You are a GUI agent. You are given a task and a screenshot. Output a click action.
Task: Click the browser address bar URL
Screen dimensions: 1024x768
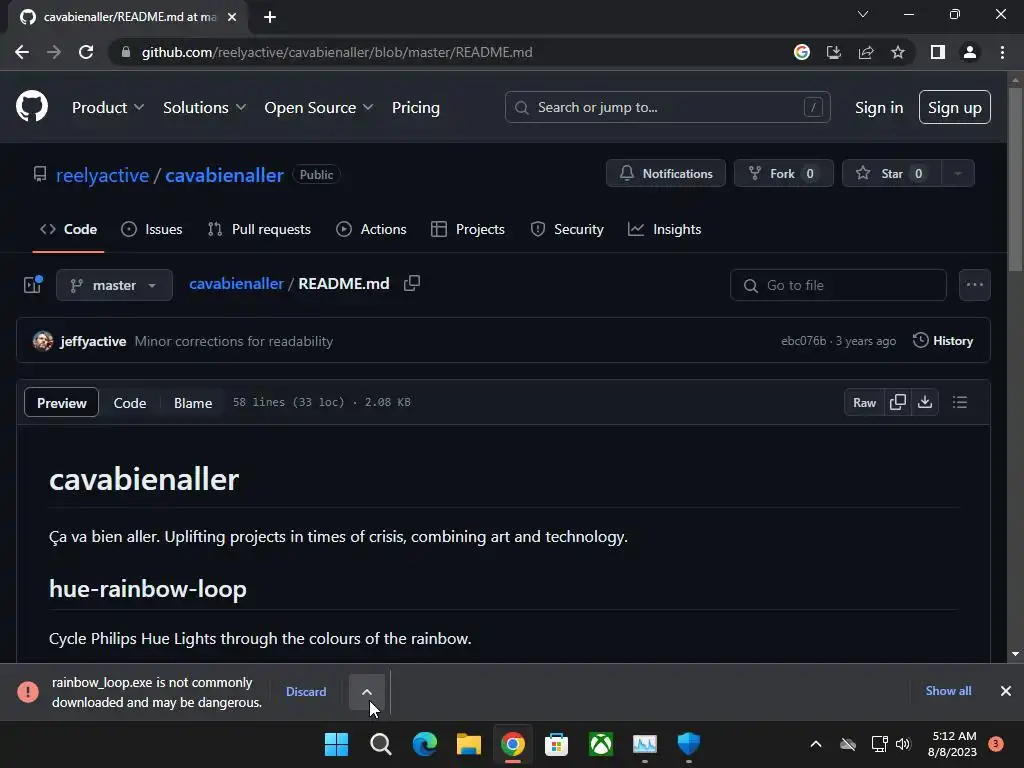coord(337,52)
